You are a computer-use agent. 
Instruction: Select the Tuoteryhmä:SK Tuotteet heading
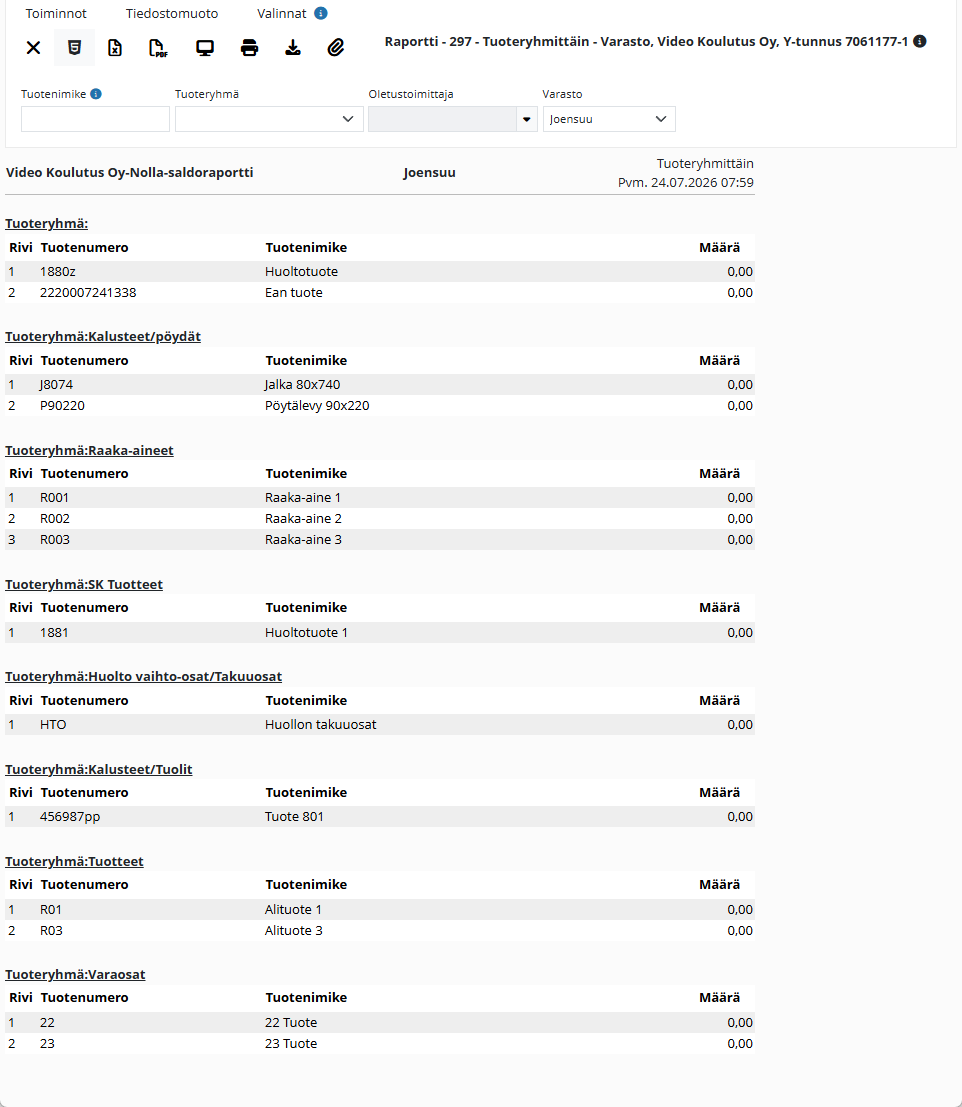(x=84, y=585)
